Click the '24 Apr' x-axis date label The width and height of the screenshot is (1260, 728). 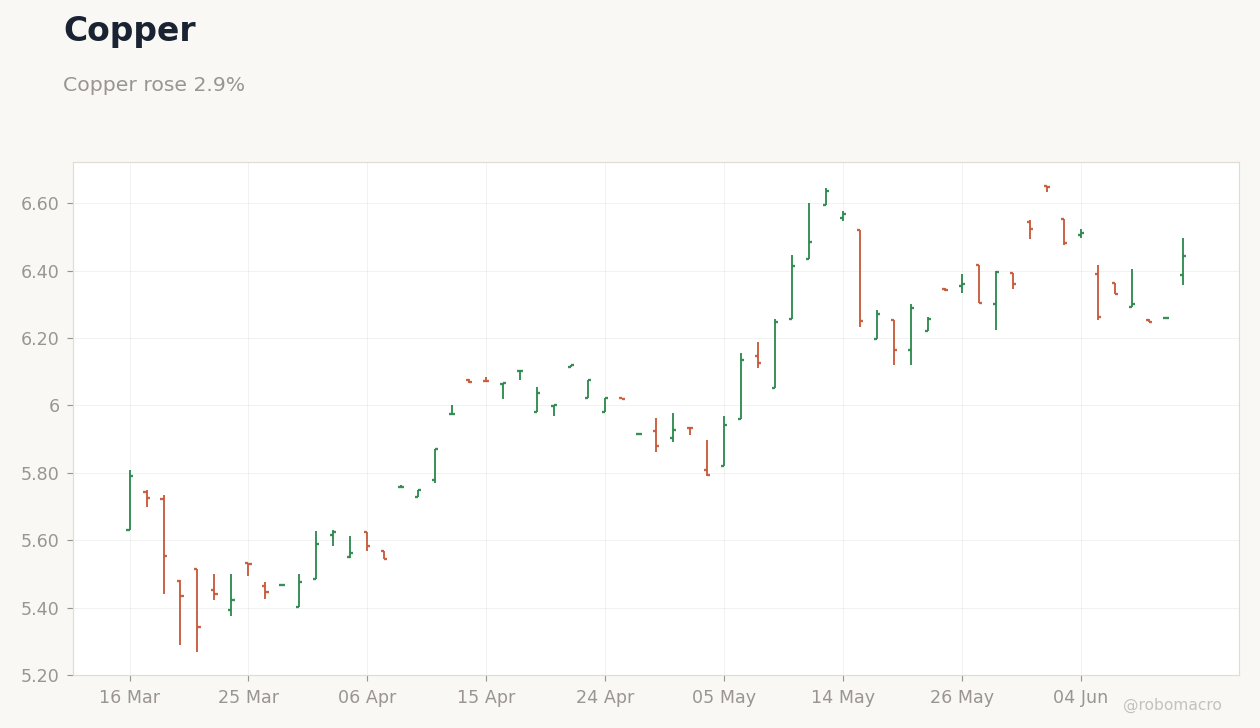[605, 698]
